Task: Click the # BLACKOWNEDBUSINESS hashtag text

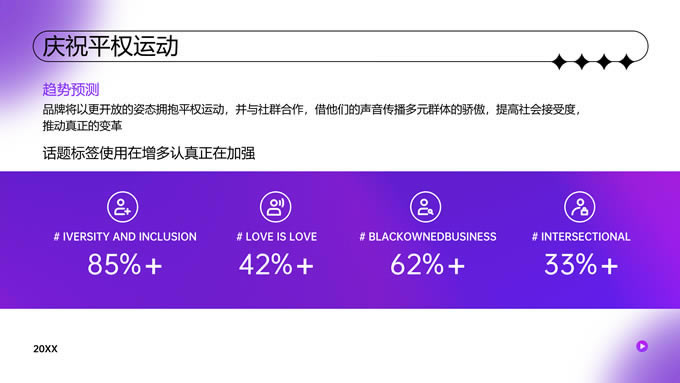Action: click(x=428, y=237)
